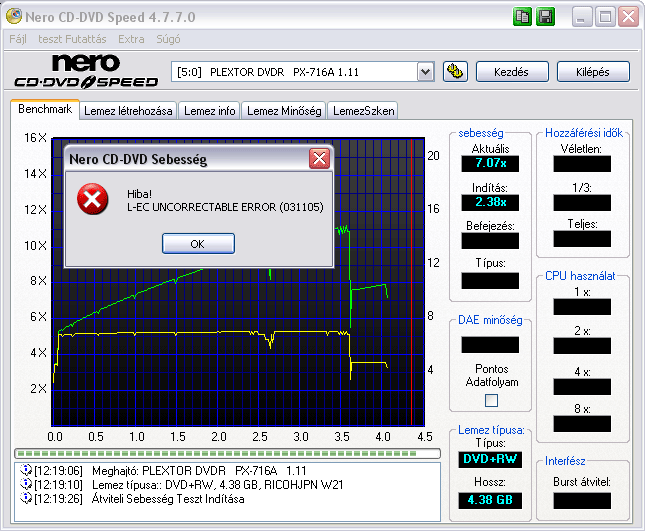Toggle the Pontos Adatfolyam checkbox
Image resolution: width=645 pixels, height=531 pixels.
click(x=491, y=400)
